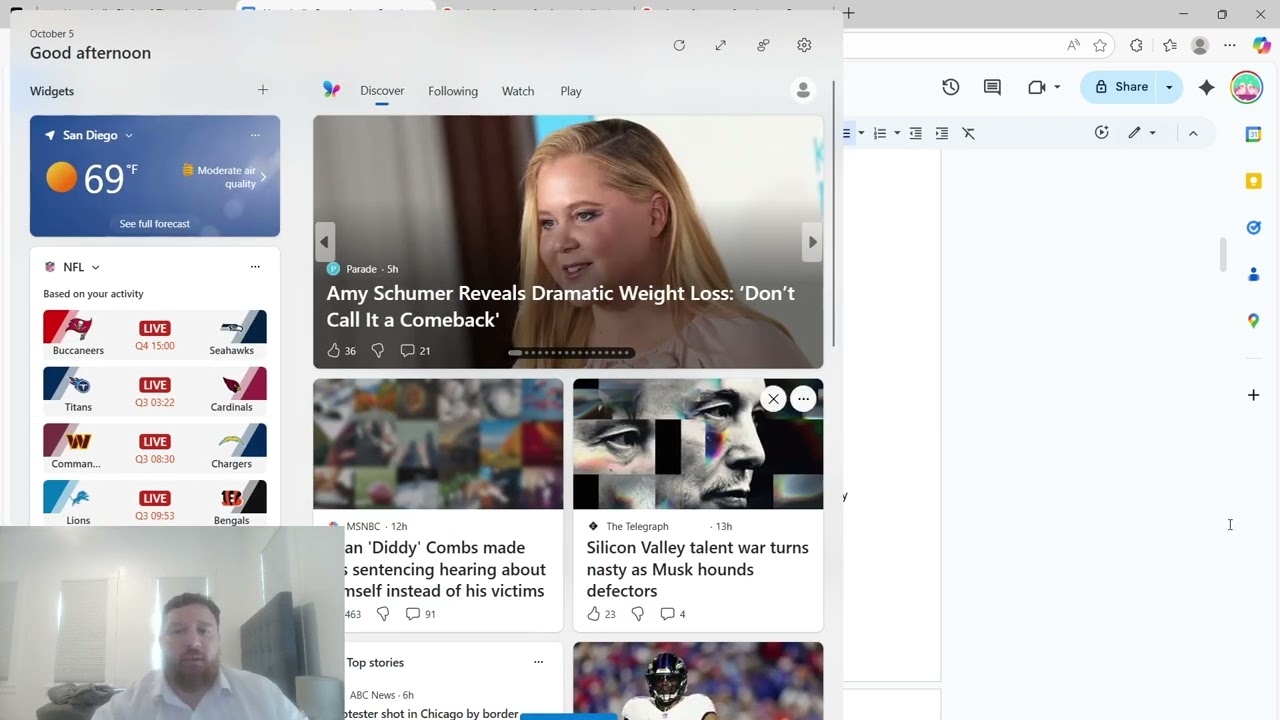Open comments on the Amy Schumer story

coord(415,350)
